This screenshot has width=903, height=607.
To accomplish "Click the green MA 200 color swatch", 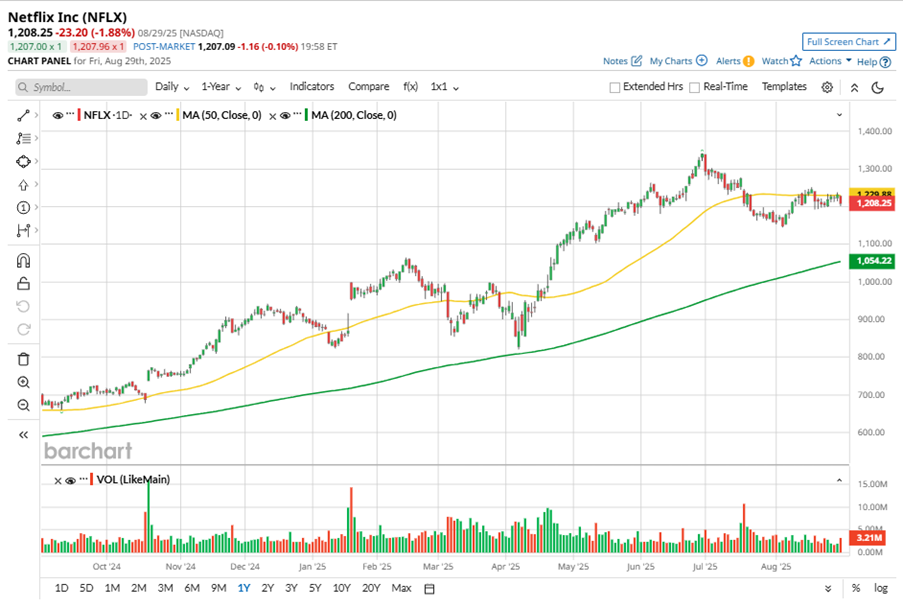I will click(x=307, y=115).
